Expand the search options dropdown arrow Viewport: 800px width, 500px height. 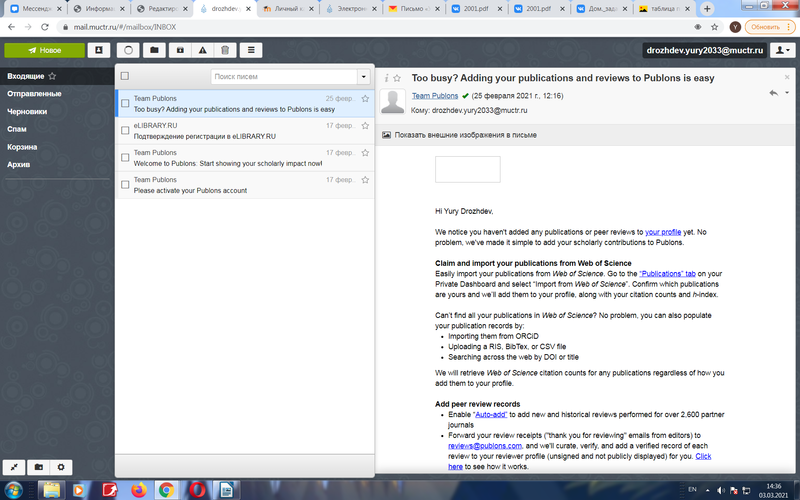(x=364, y=76)
